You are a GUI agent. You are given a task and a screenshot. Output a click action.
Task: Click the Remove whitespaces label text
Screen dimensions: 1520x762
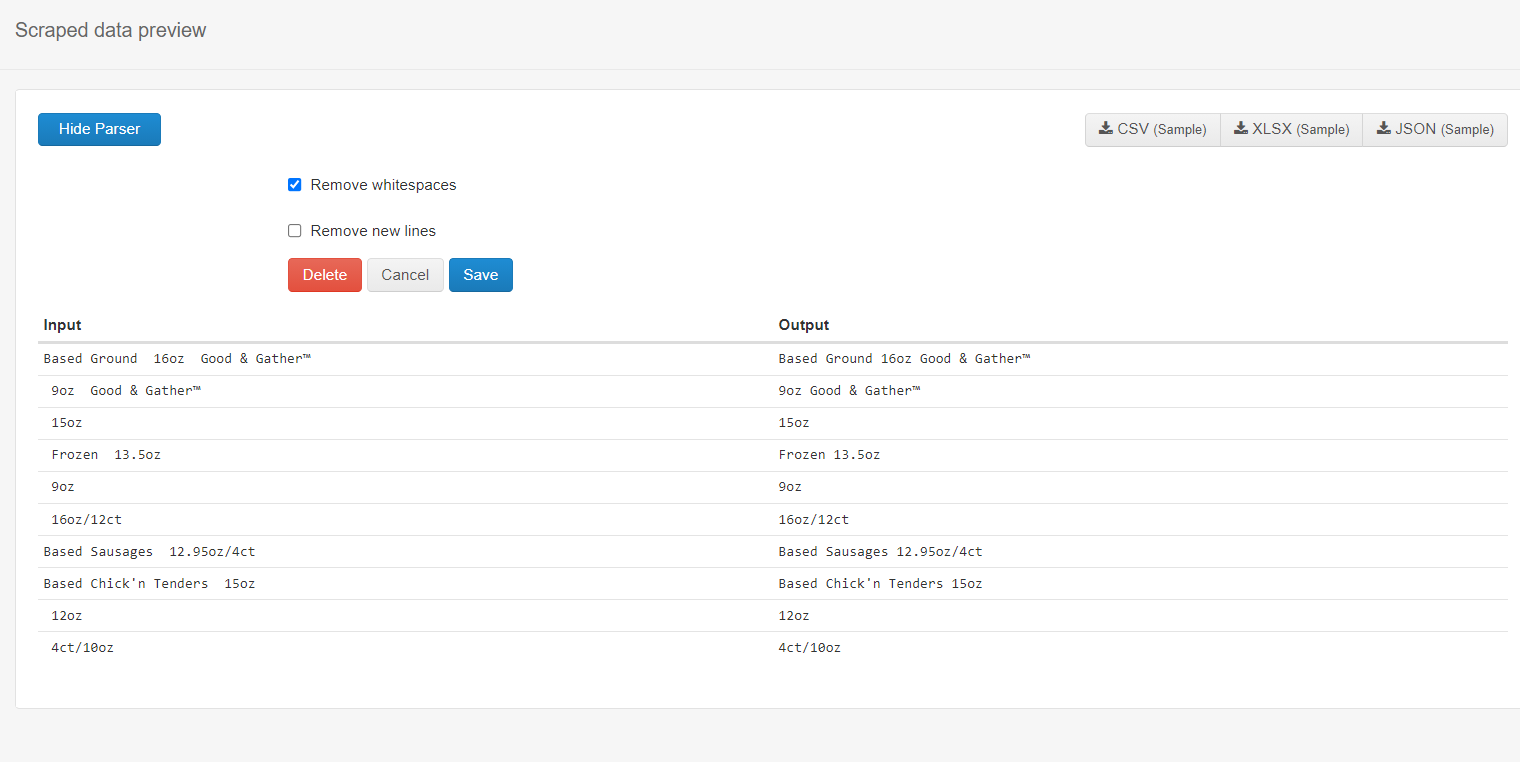[x=383, y=185]
